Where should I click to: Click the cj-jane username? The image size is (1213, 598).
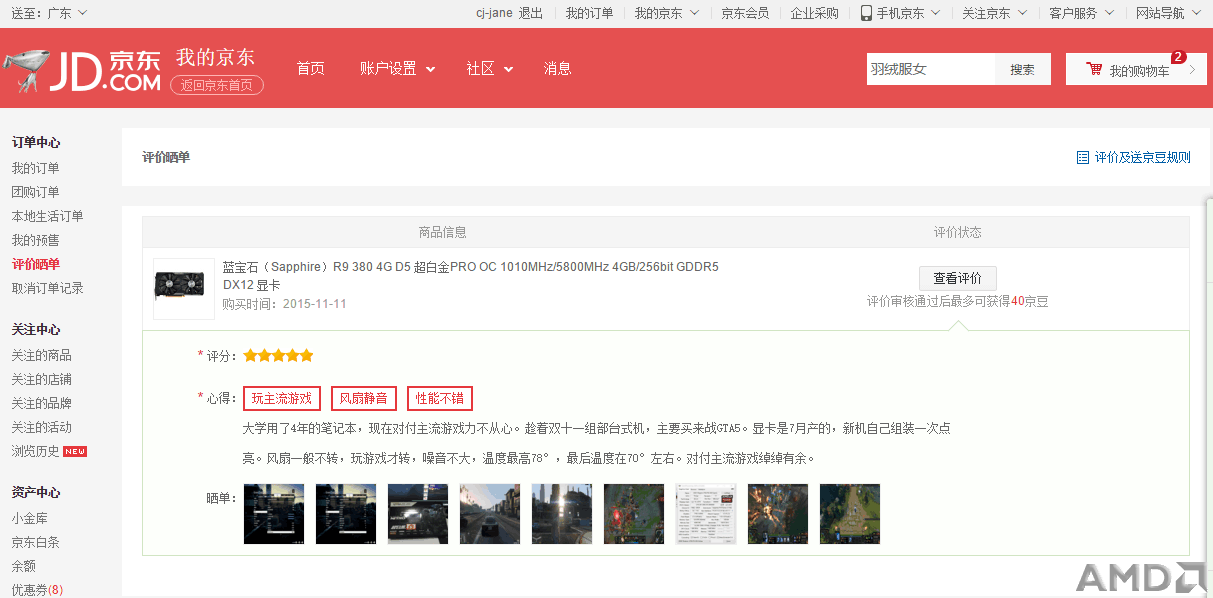494,13
